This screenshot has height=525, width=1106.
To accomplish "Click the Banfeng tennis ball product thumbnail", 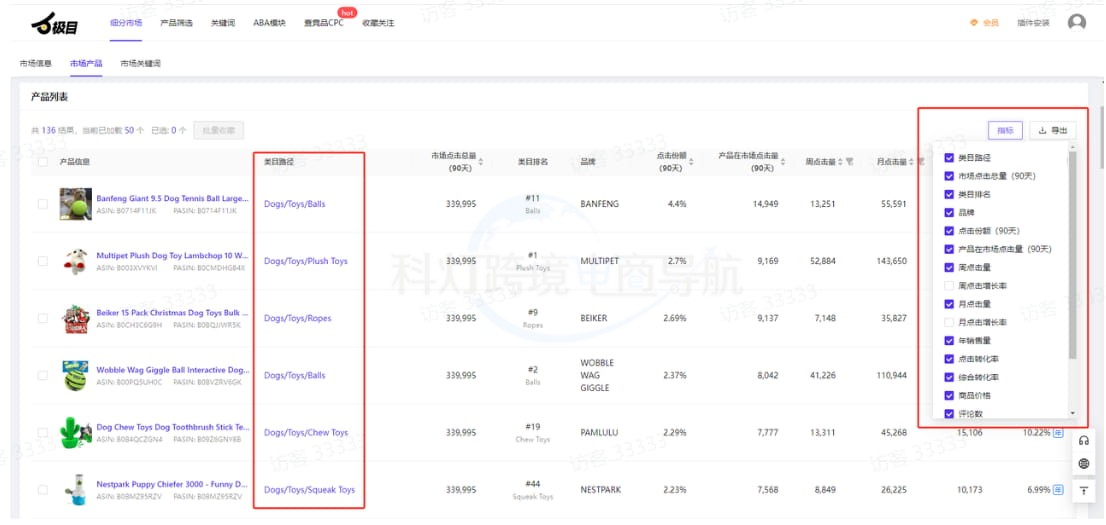I will pos(75,204).
